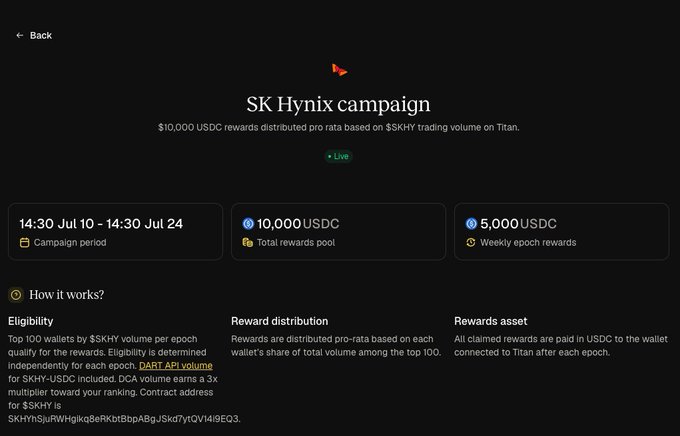This screenshot has width=680, height=436.
Task: Click the 10,000 USDC amount
Action: tap(298, 224)
